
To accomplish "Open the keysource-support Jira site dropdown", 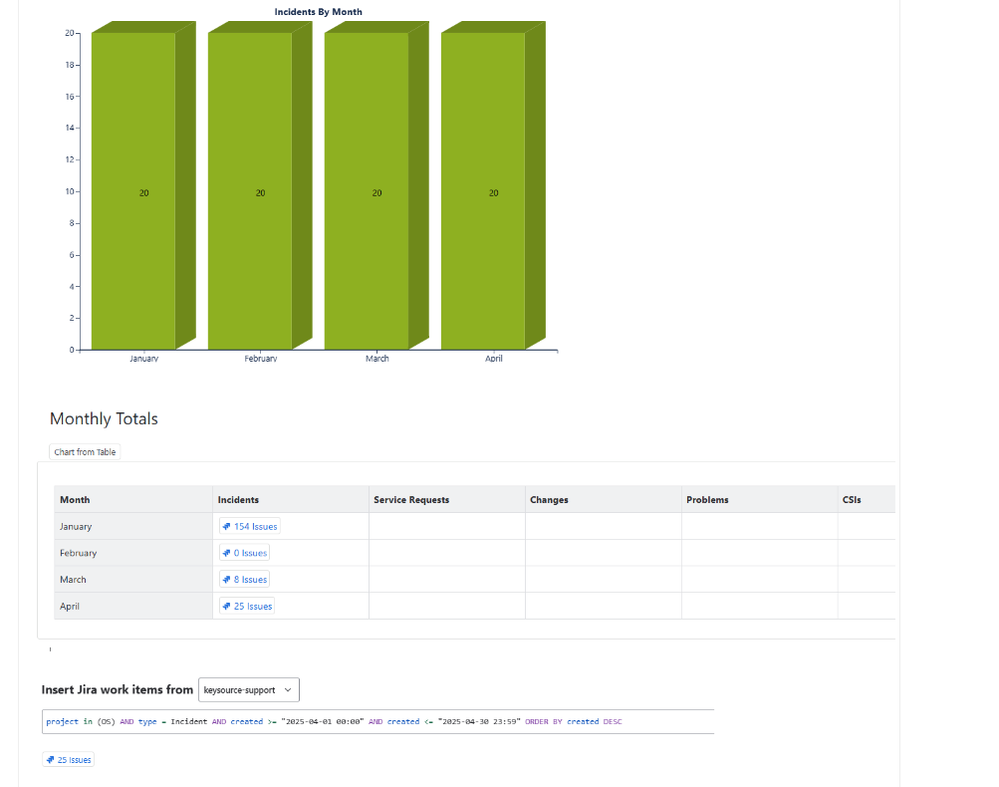I will point(248,690).
